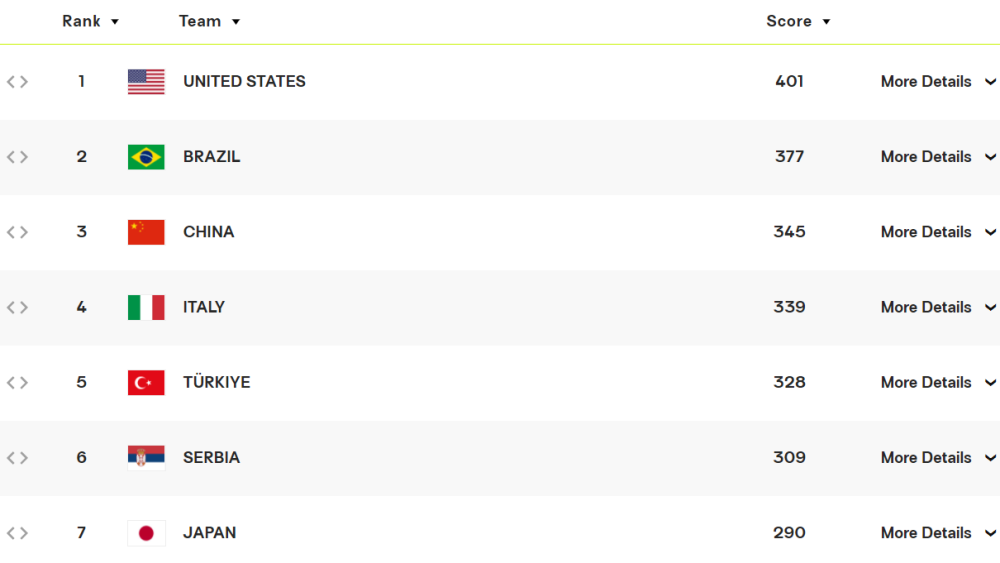The height and width of the screenshot is (563, 1000).
Task: Expand More Details for Serbia
Action: point(938,458)
